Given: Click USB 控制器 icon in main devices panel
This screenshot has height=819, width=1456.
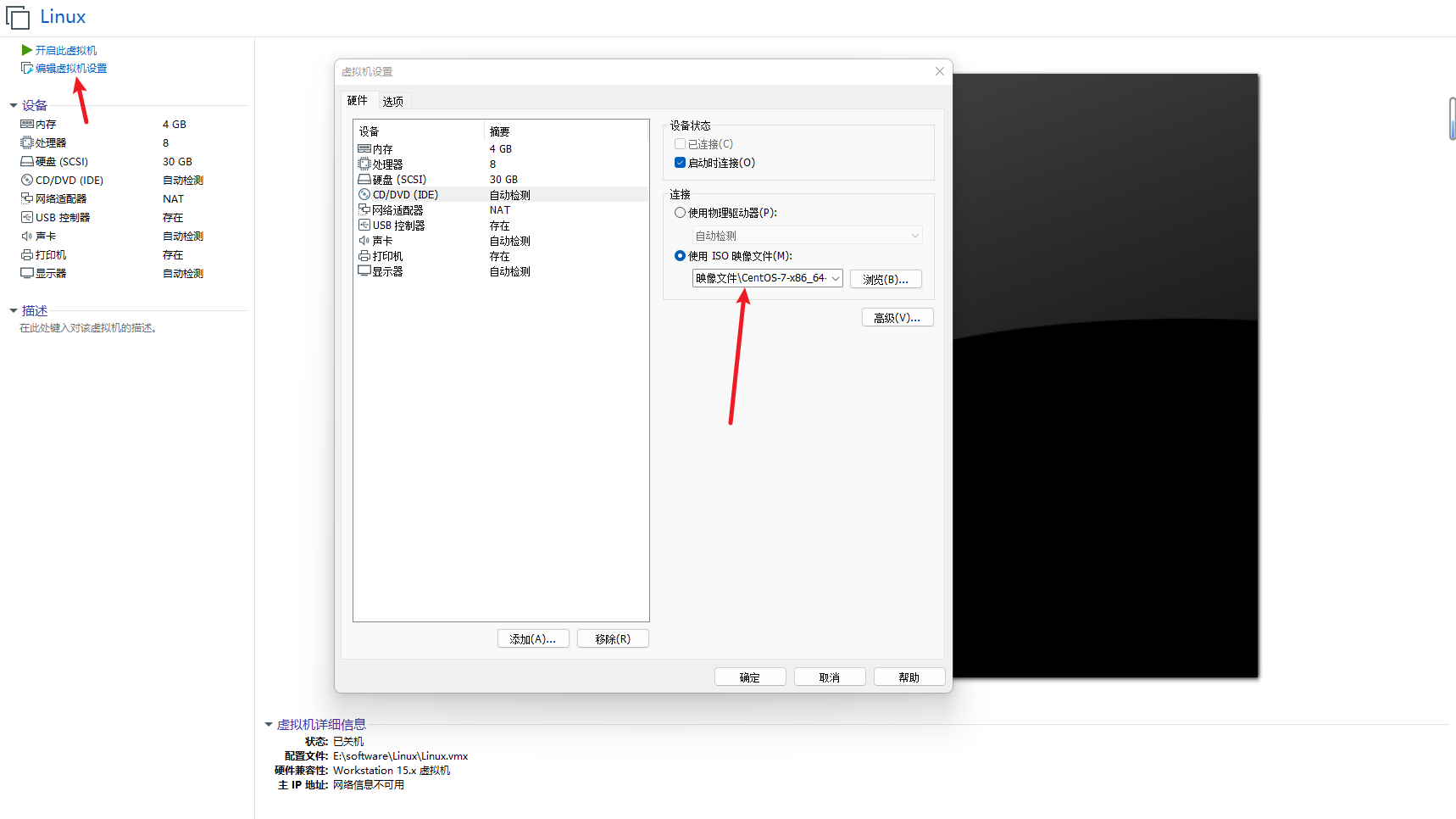Looking at the screenshot, I should (x=27, y=217).
